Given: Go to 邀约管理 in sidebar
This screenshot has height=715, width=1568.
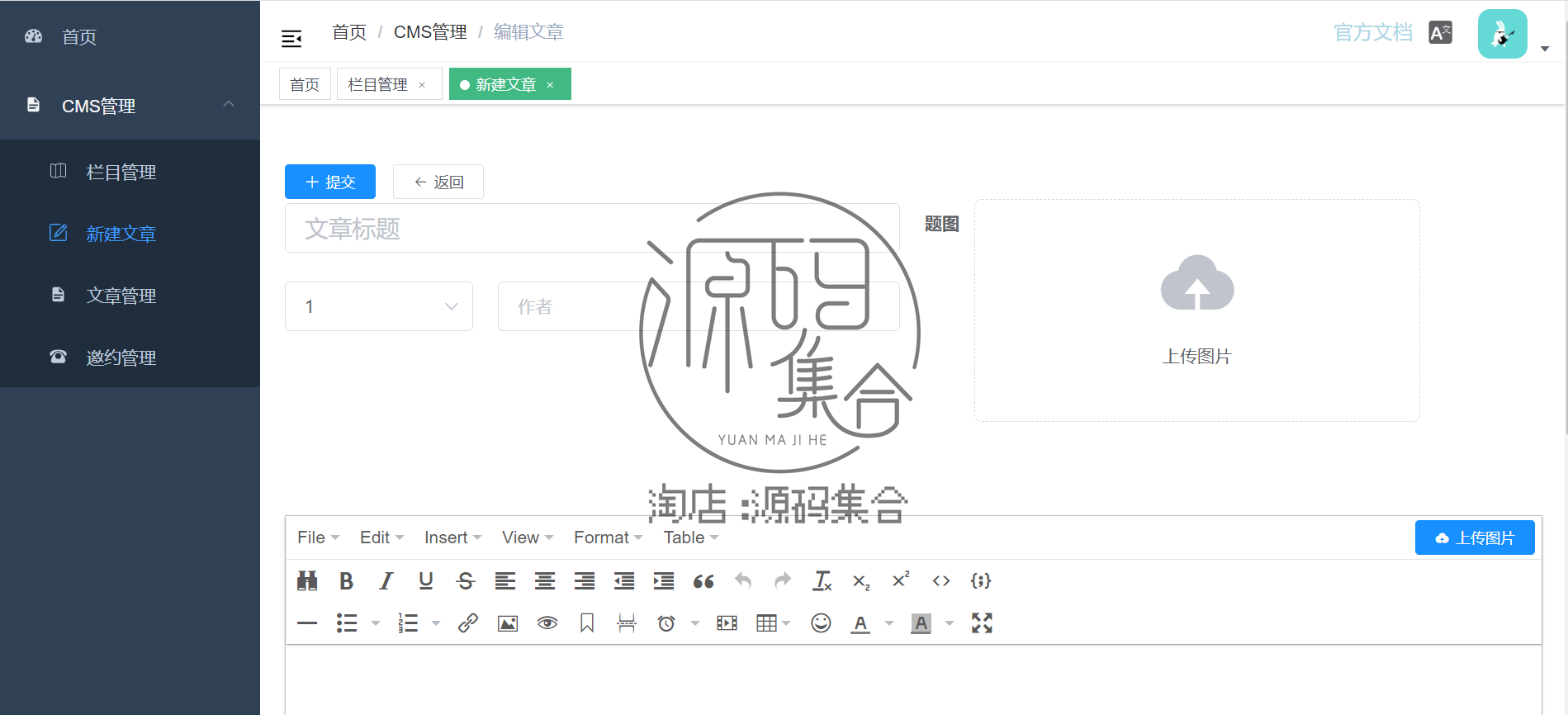Looking at the screenshot, I should [130, 357].
